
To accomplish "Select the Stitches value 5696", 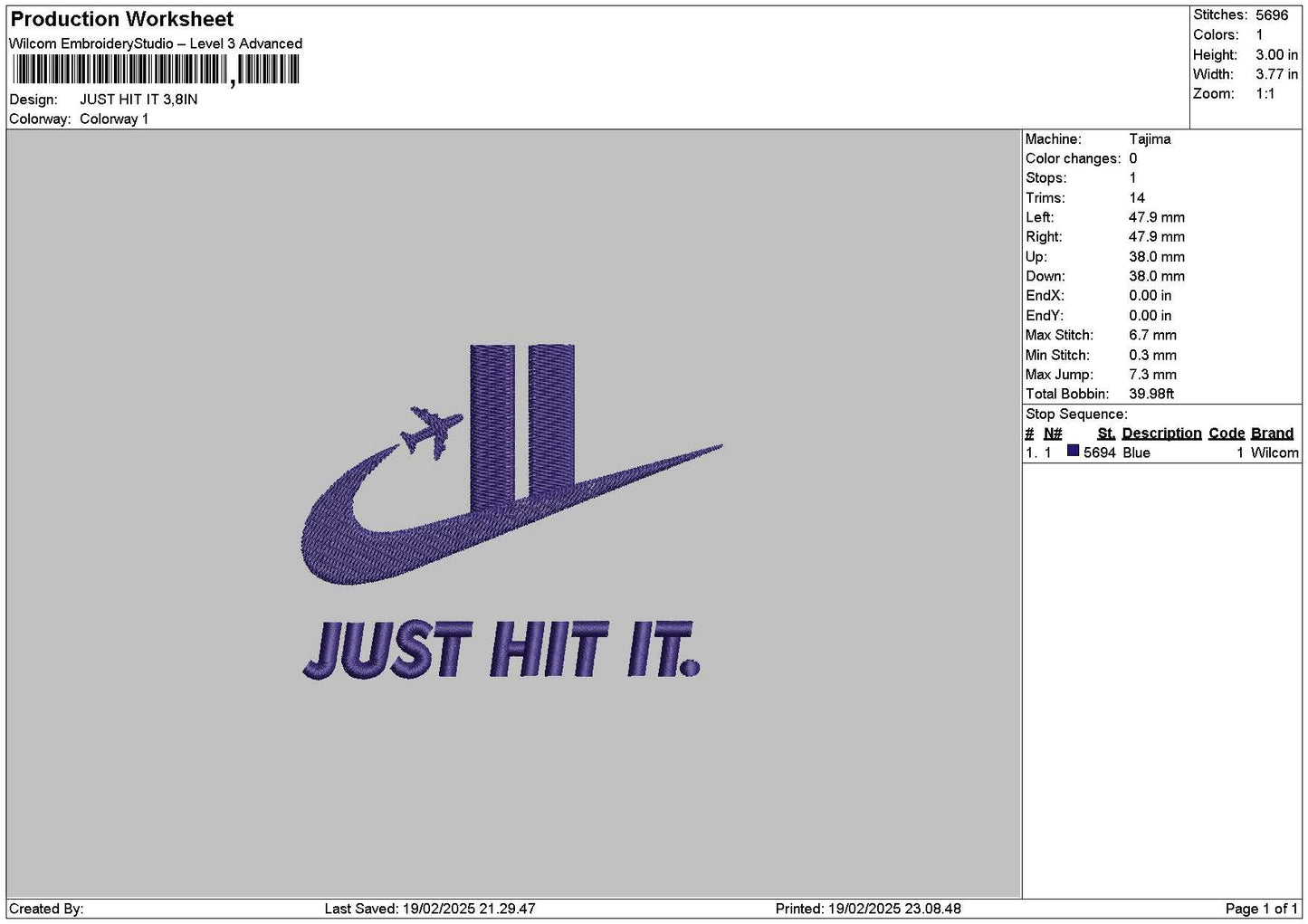I will click(x=1272, y=15).
